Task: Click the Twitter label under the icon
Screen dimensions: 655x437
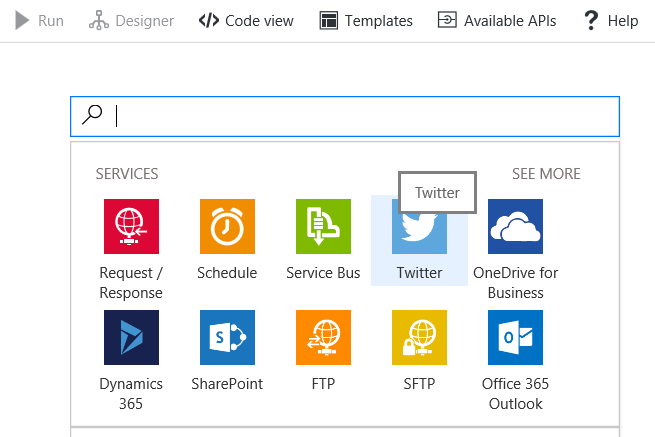Action: tap(419, 273)
